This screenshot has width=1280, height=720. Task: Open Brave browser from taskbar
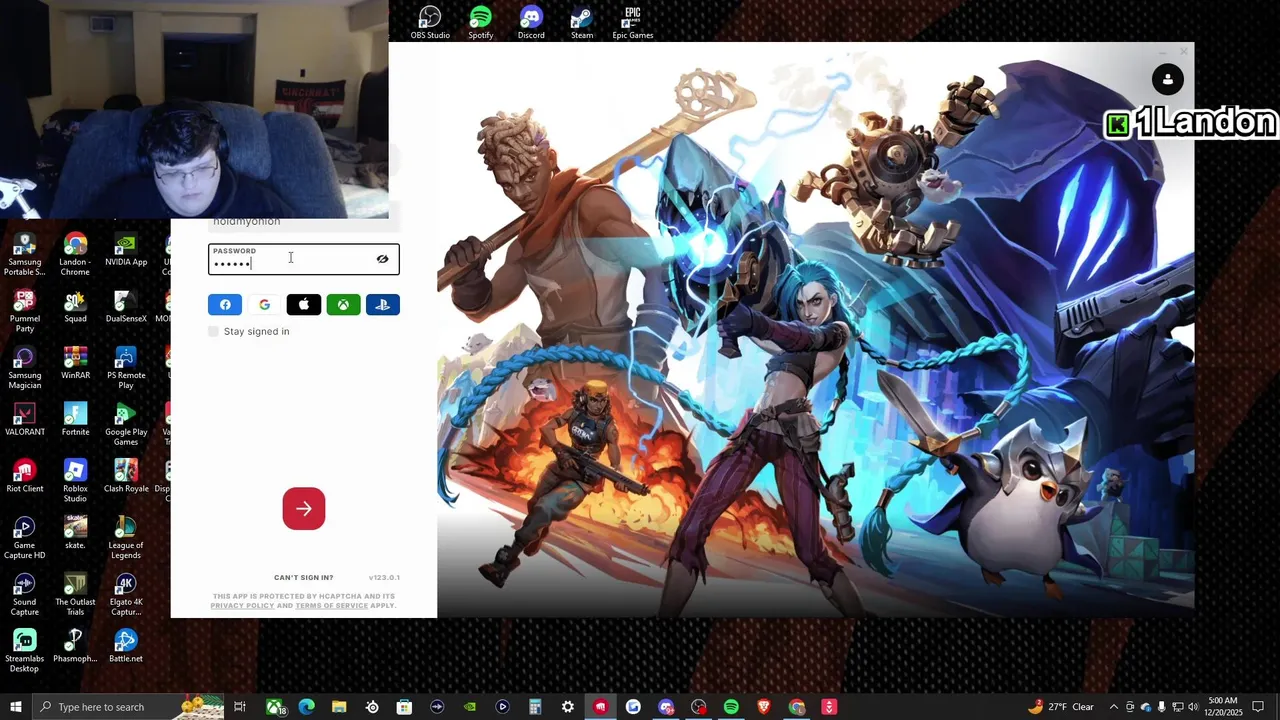764,707
